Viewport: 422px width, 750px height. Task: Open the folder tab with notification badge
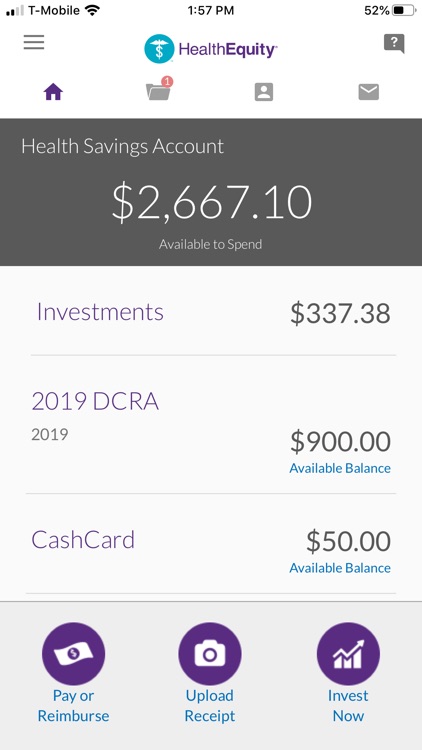coord(159,89)
